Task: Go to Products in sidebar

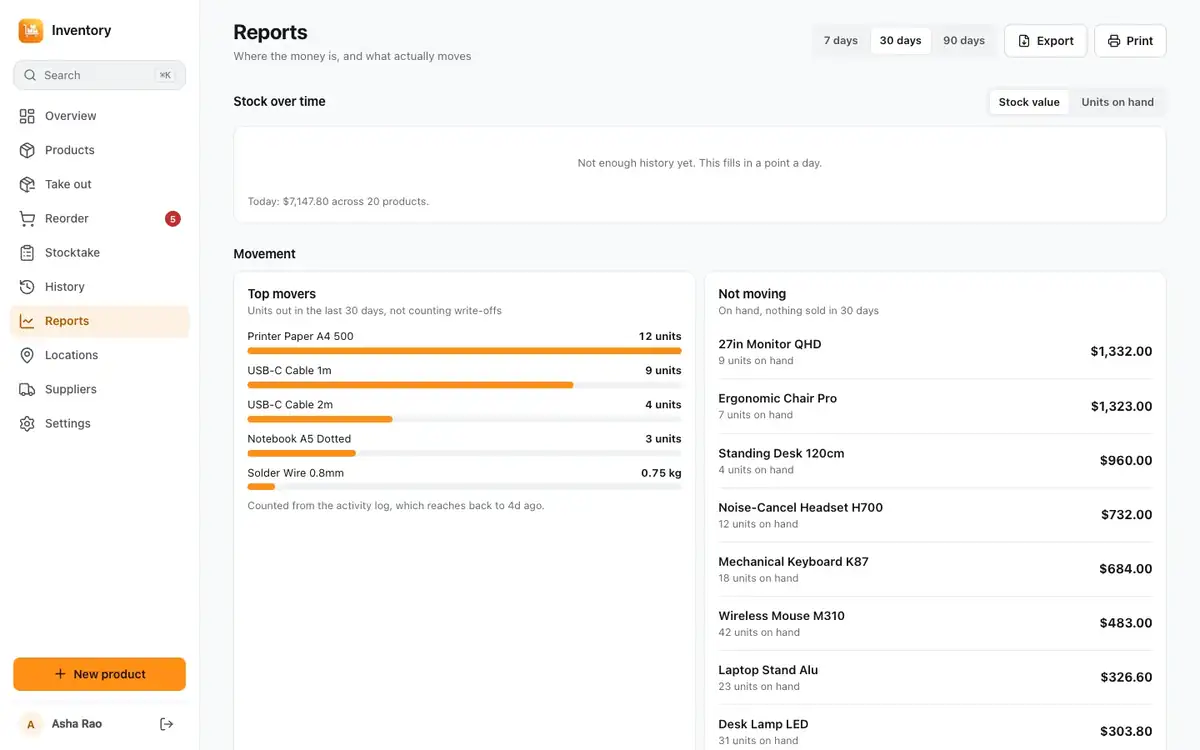Action: 99,150
